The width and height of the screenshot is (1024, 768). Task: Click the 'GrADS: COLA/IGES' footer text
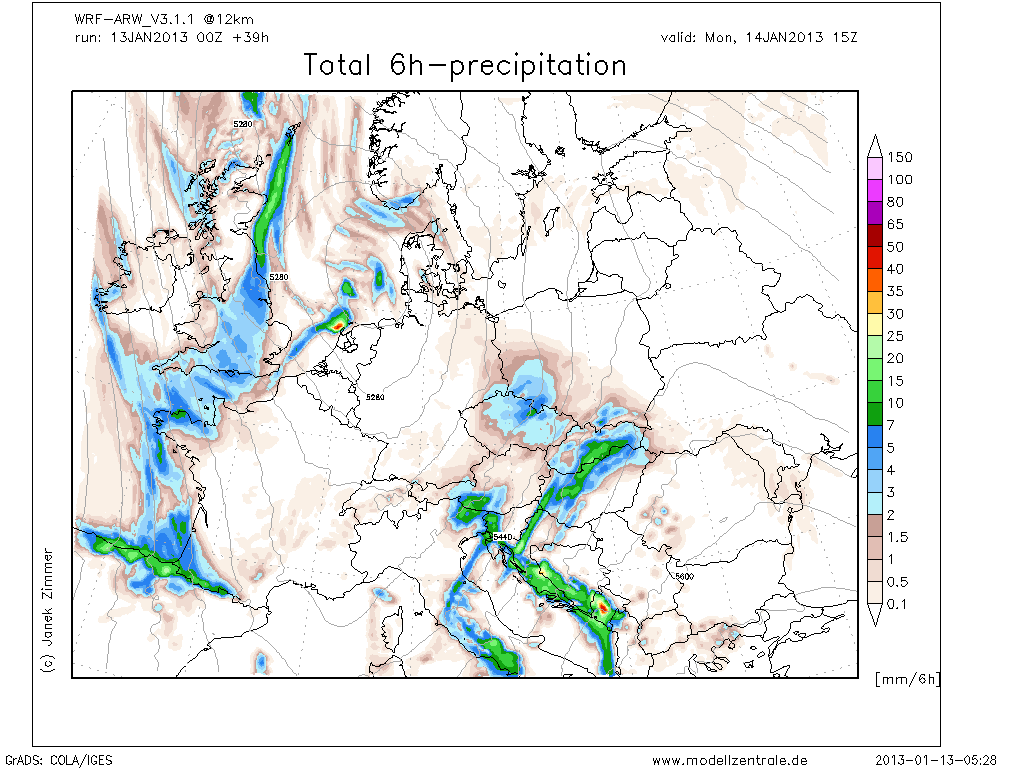pos(59,760)
